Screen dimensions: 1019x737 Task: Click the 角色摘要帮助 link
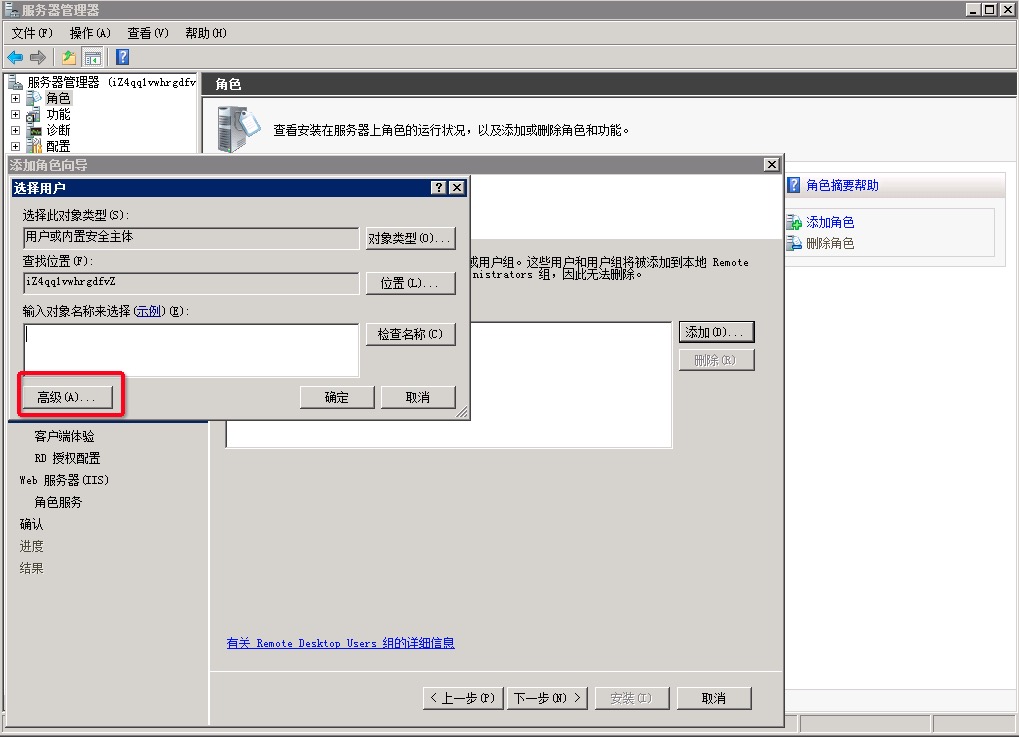pyautogui.click(x=842, y=185)
